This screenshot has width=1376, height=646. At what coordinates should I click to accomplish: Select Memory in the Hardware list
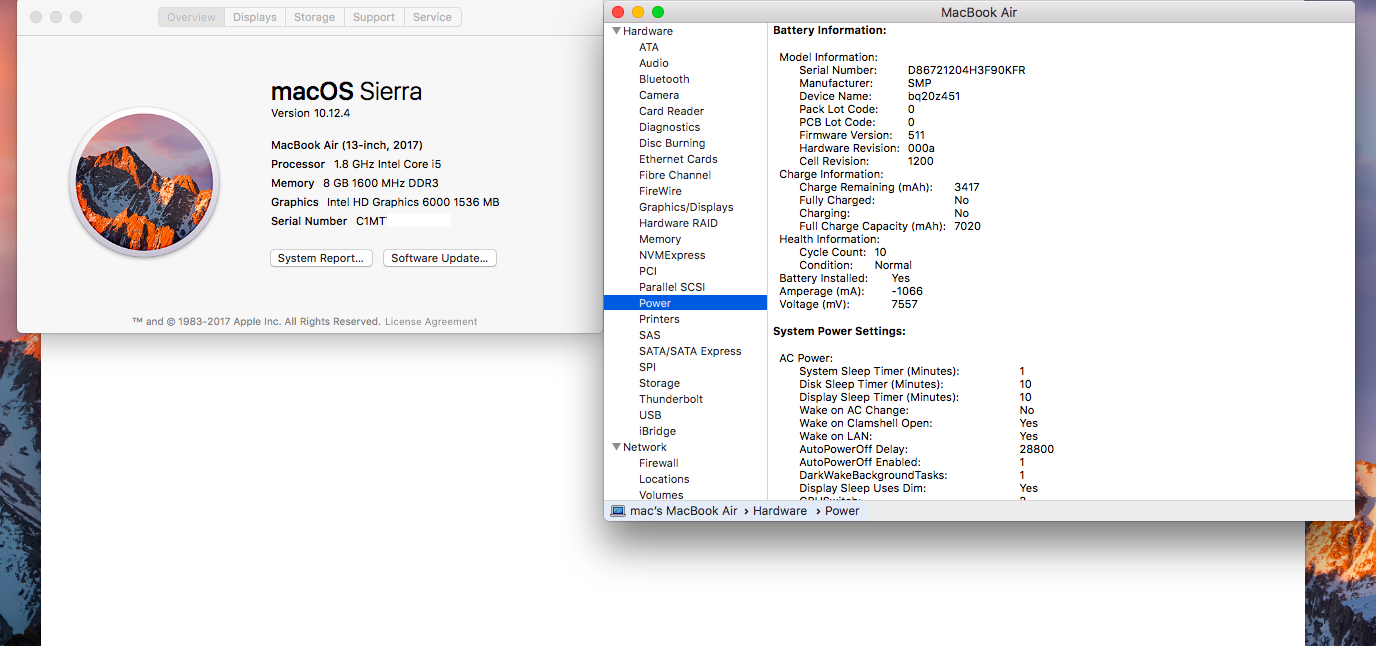point(660,239)
